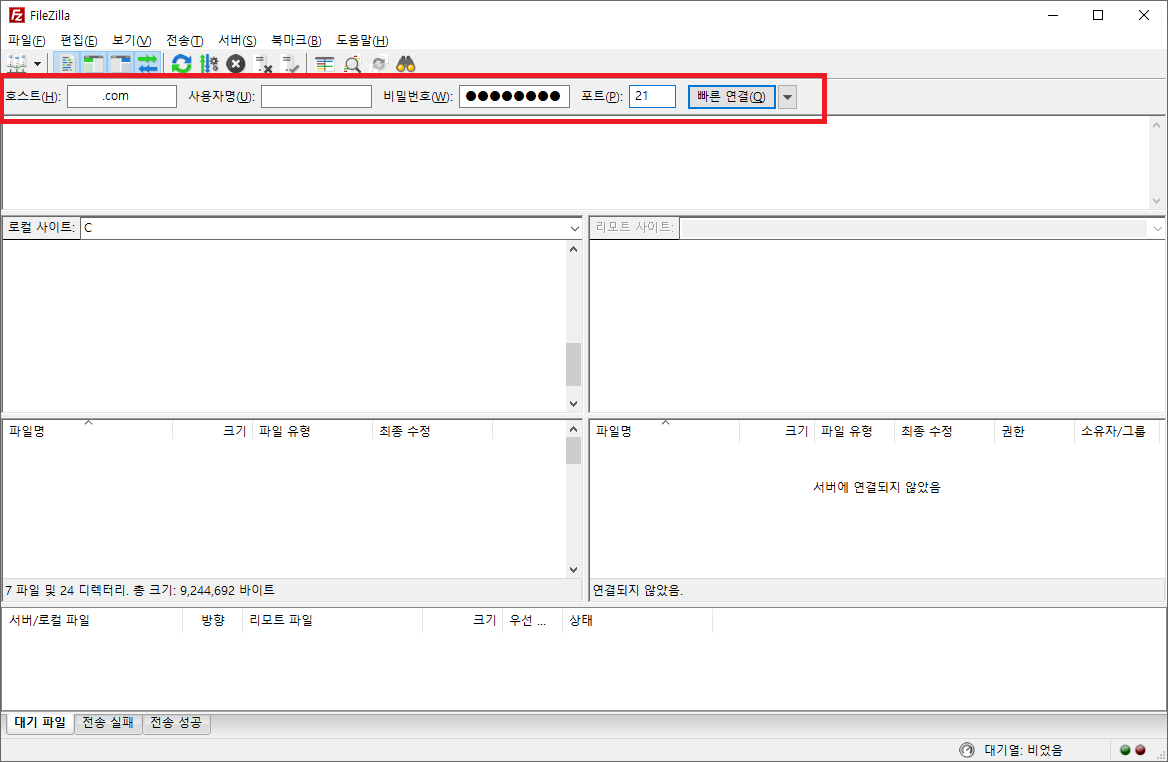Open the 북마크 menu

[296, 40]
